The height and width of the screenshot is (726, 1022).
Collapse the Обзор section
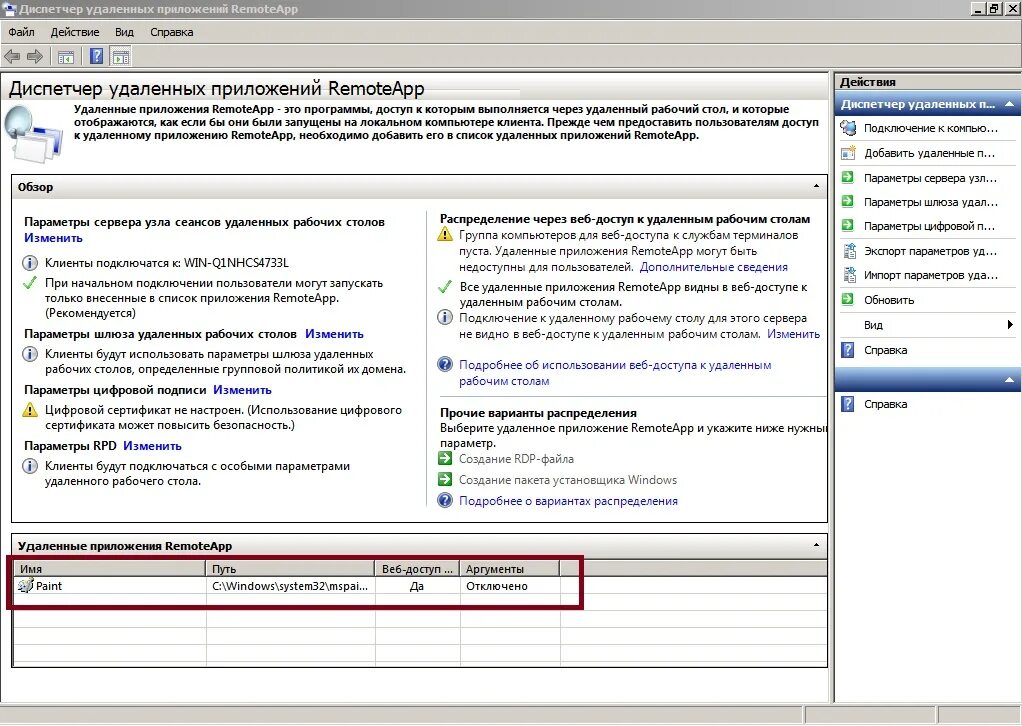click(x=816, y=186)
